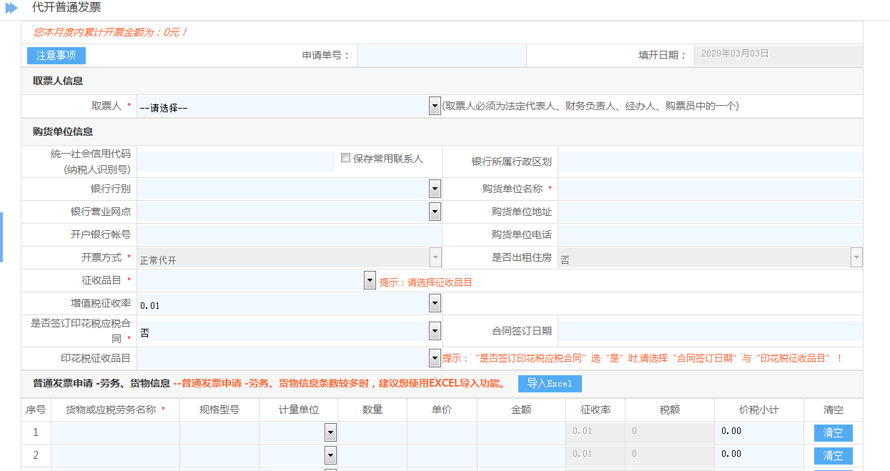The width and height of the screenshot is (890, 471).
Task: Click the 清空 button in row 2
Action: (833, 456)
